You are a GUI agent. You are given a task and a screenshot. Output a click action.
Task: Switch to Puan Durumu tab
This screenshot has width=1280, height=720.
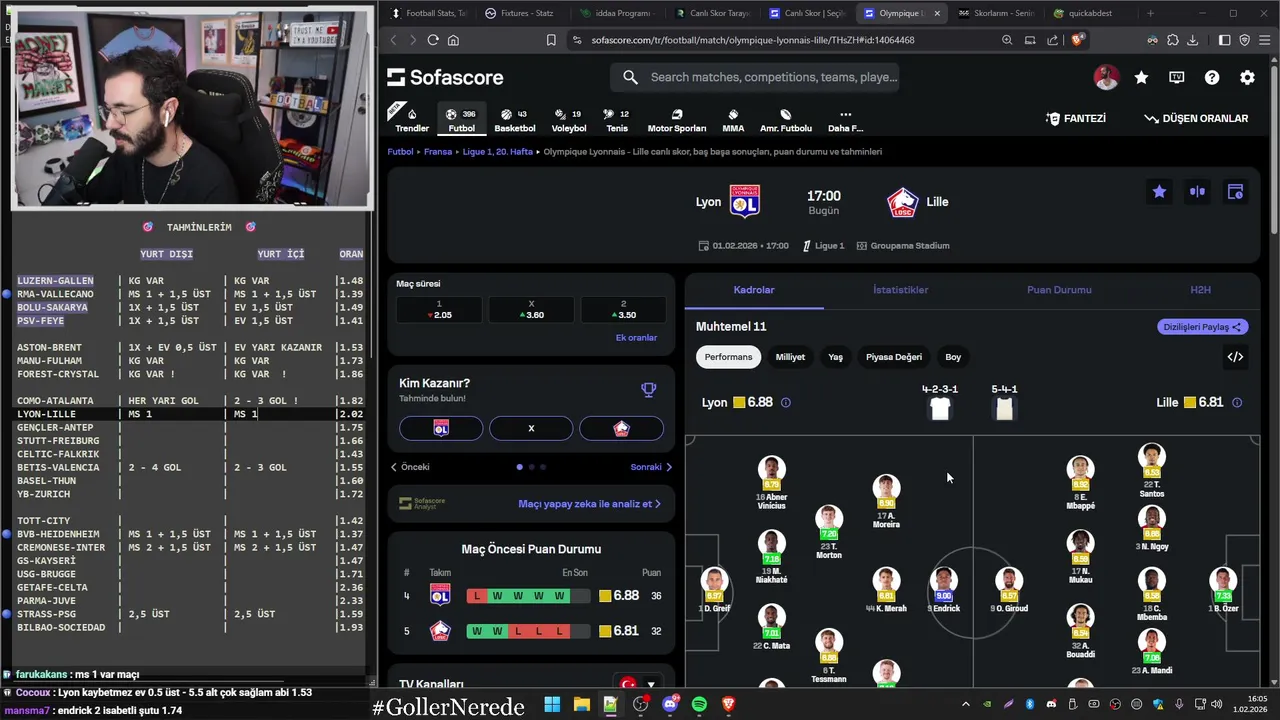click(1059, 290)
